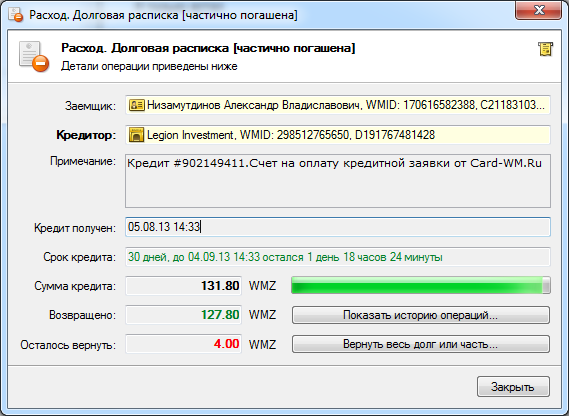Click the Кредит получен date field
The width and height of the screenshot is (569, 416).
click(x=338, y=227)
